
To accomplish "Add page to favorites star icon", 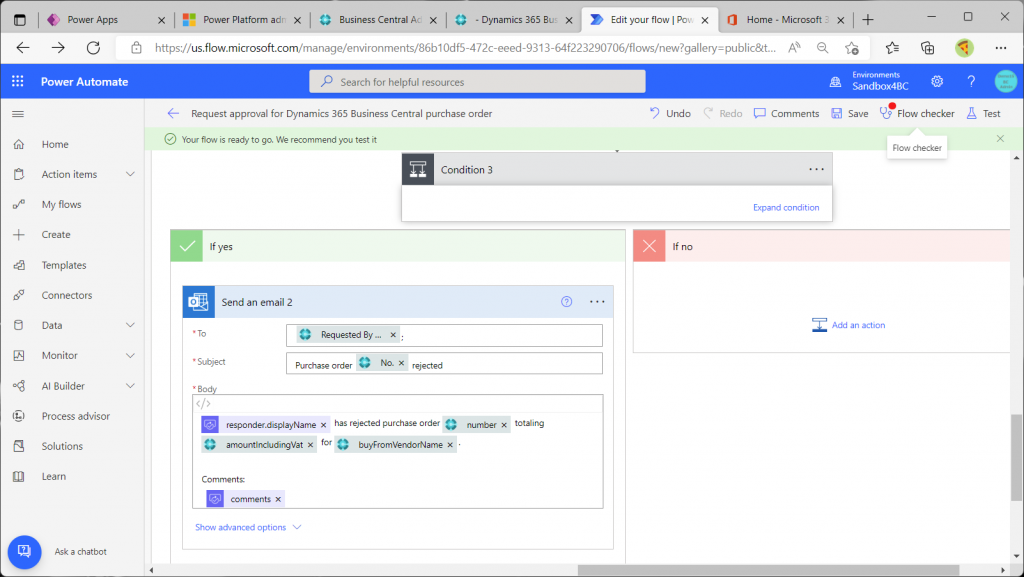I will (x=852, y=48).
